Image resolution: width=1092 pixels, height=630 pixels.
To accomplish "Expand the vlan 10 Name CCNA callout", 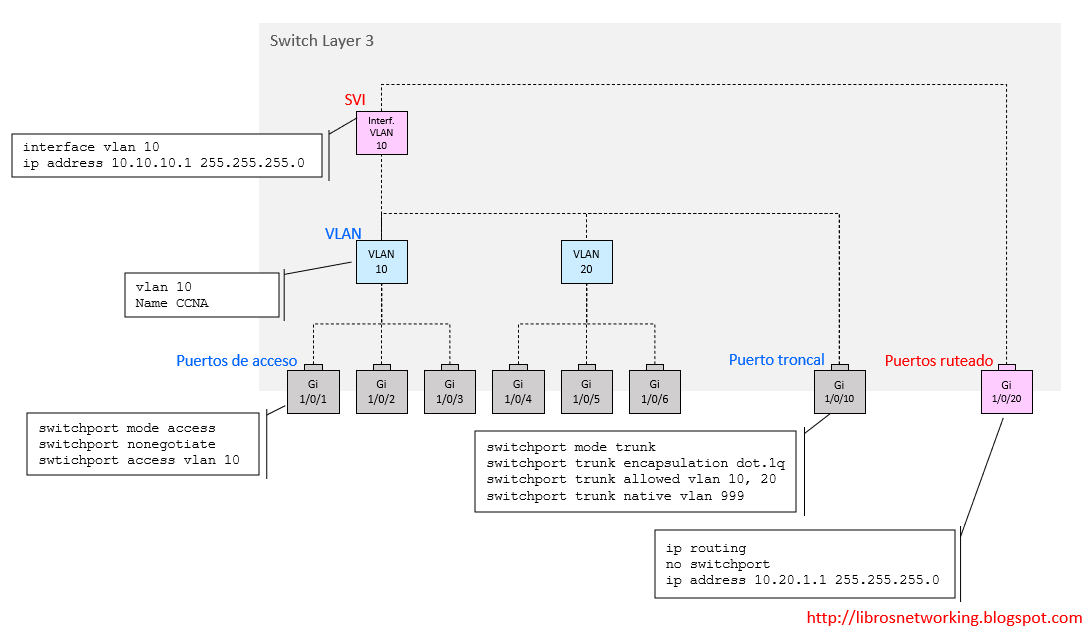I will tap(201, 295).
